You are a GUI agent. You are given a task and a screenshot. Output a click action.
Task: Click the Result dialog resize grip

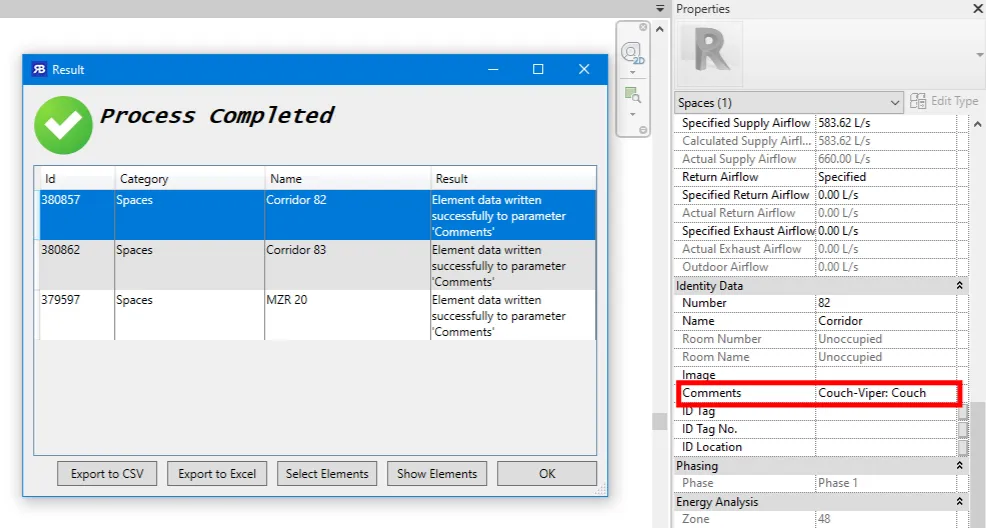[x=602, y=490]
